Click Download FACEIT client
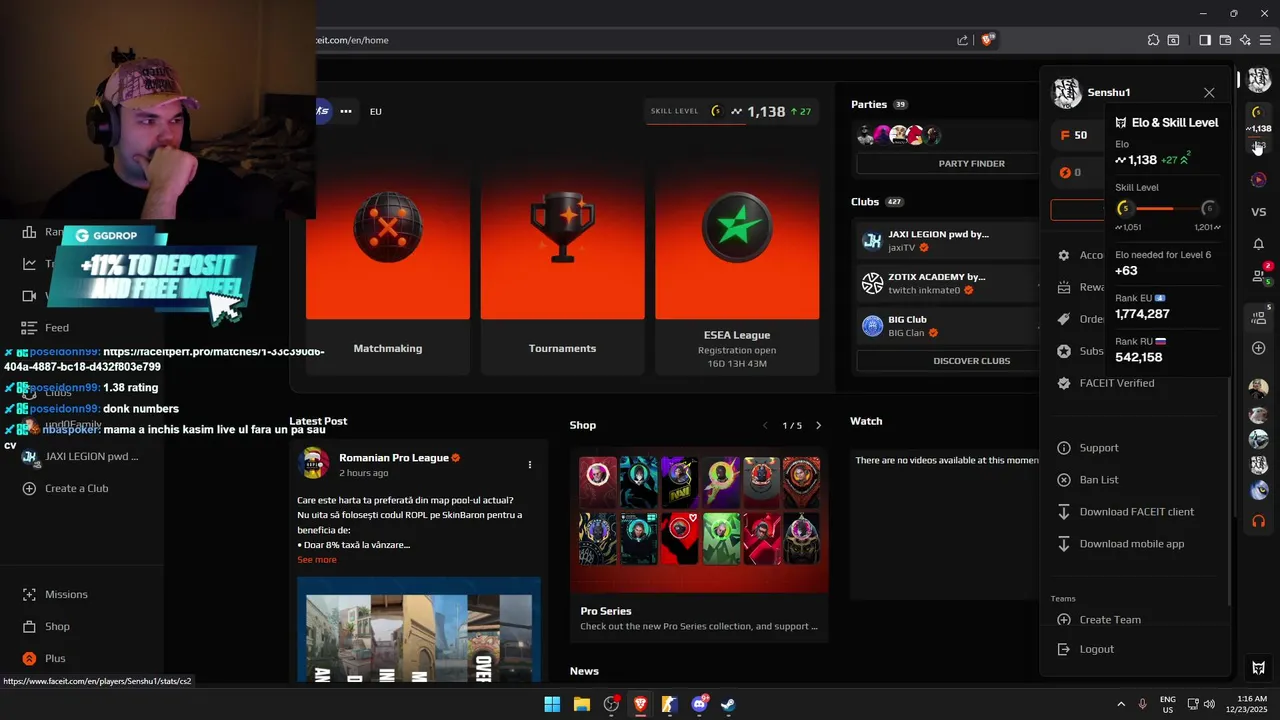The image size is (1280, 720). pyautogui.click(x=1136, y=512)
